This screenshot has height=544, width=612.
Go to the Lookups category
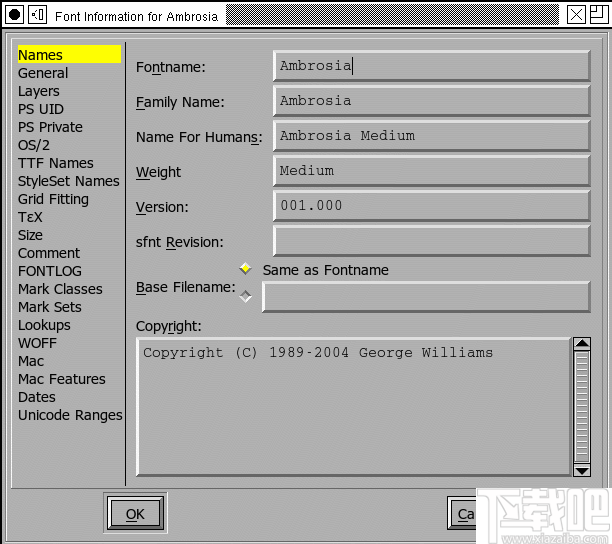point(44,325)
